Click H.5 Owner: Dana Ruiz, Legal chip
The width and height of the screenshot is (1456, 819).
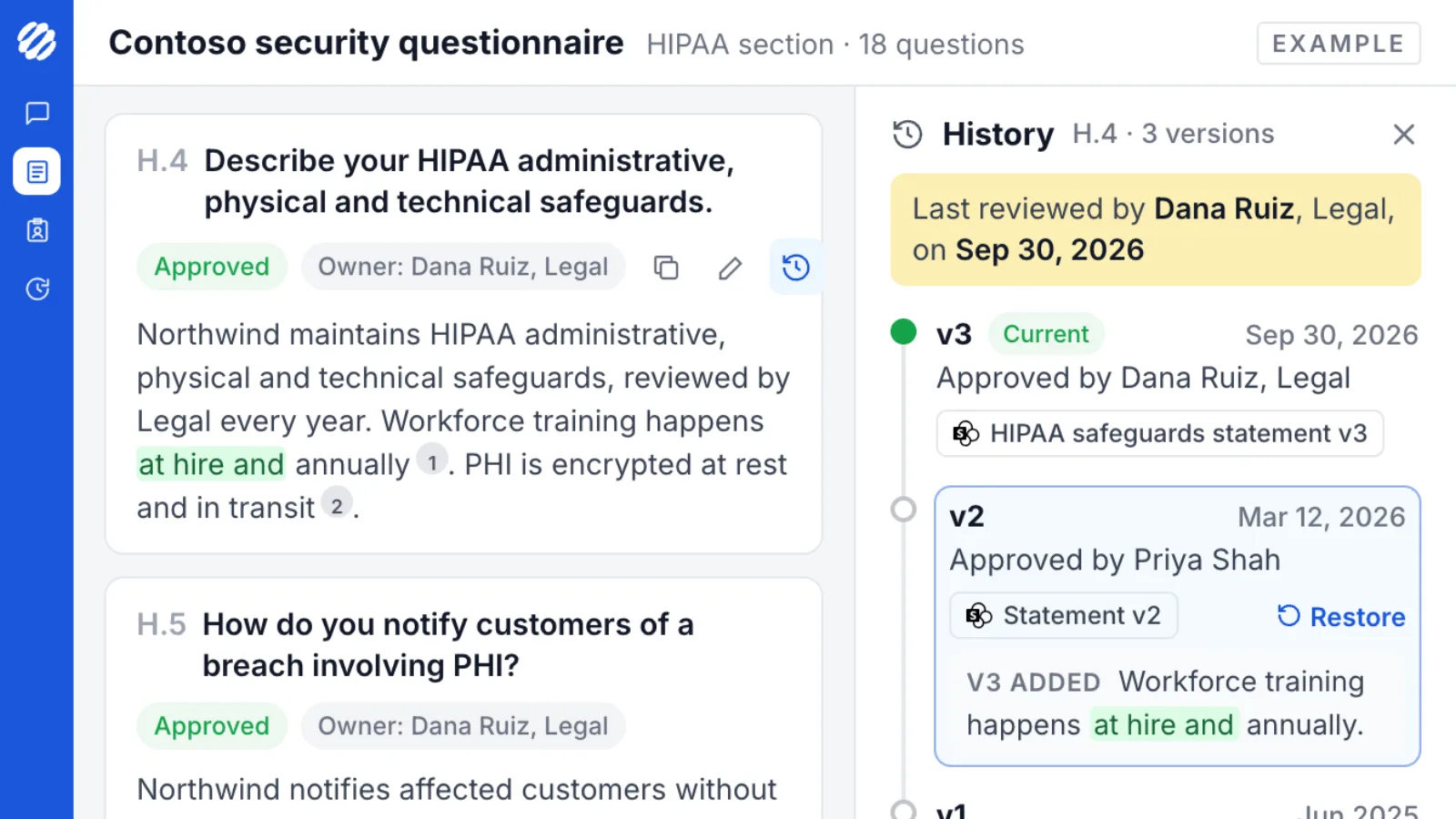click(463, 726)
